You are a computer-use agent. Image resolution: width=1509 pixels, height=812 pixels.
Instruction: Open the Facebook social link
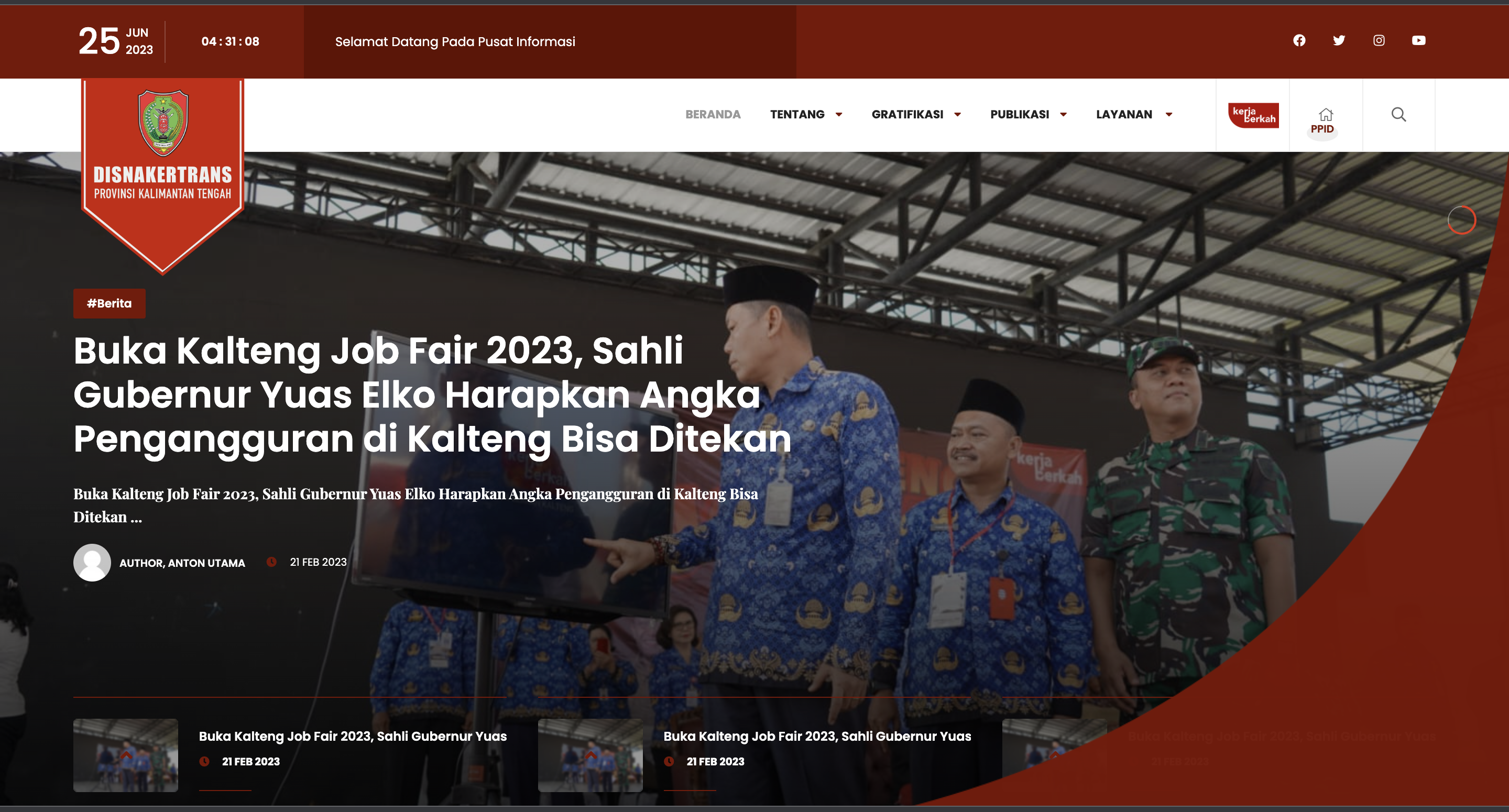click(1299, 40)
